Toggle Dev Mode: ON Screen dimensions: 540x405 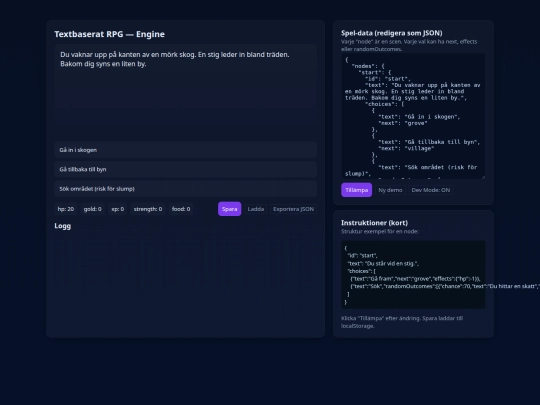click(430, 190)
